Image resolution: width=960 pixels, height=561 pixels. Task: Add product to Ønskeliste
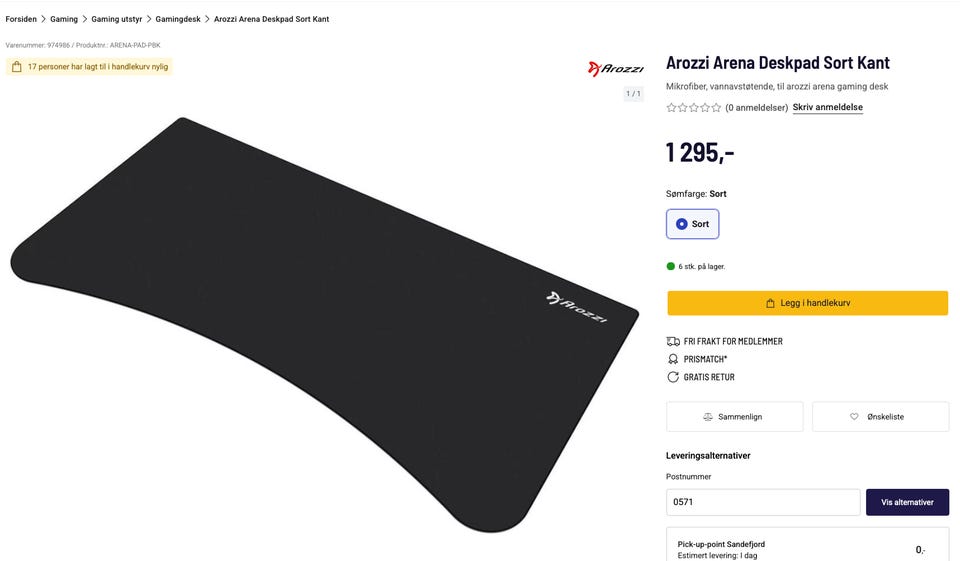coord(880,417)
